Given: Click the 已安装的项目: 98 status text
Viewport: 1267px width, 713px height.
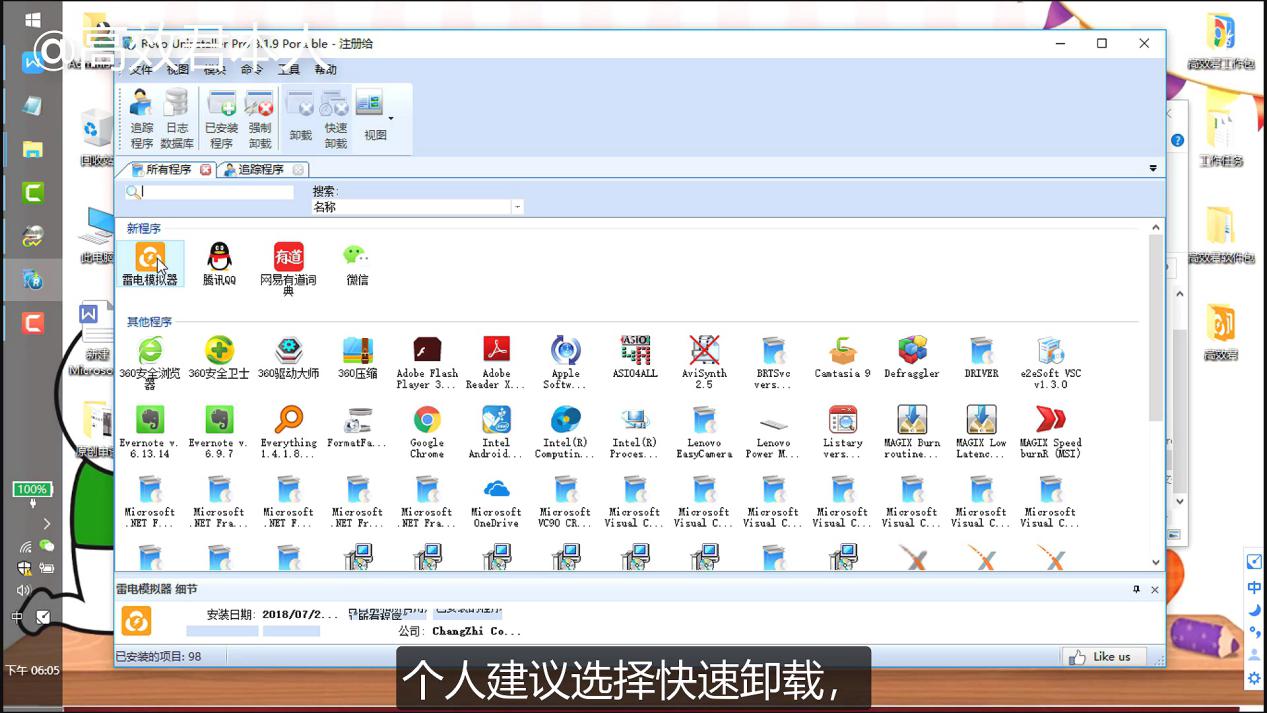Looking at the screenshot, I should (x=158, y=657).
